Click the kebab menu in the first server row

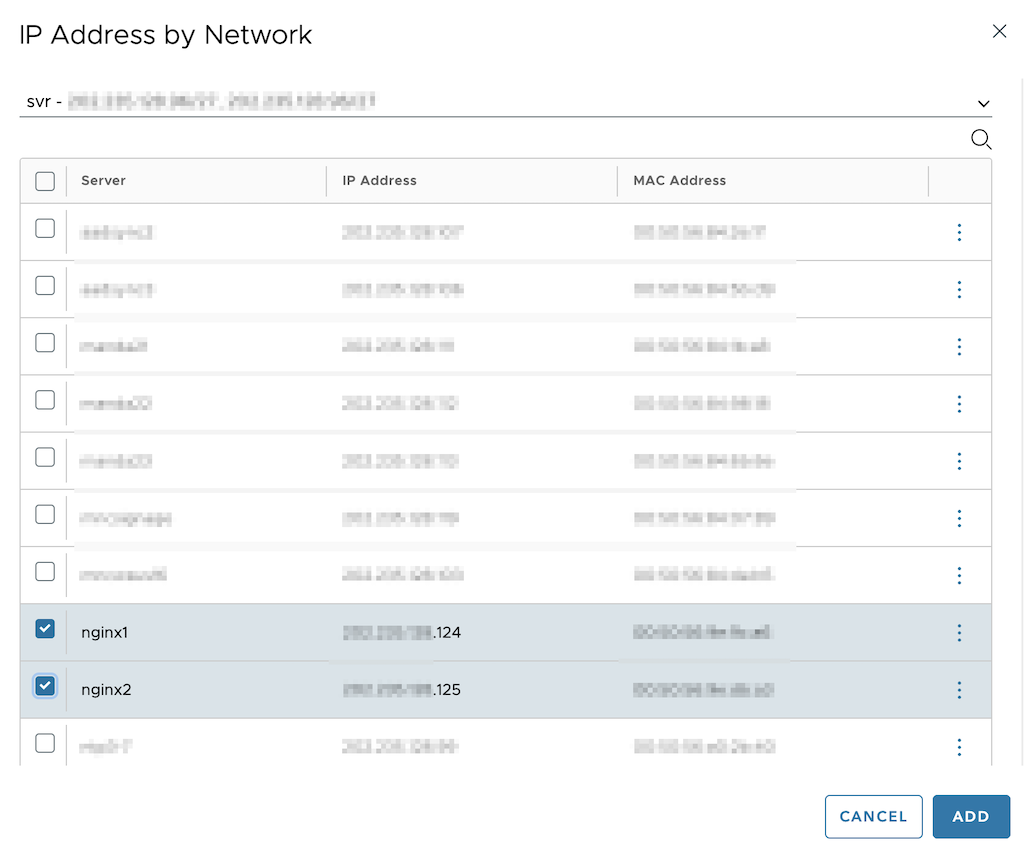959,232
